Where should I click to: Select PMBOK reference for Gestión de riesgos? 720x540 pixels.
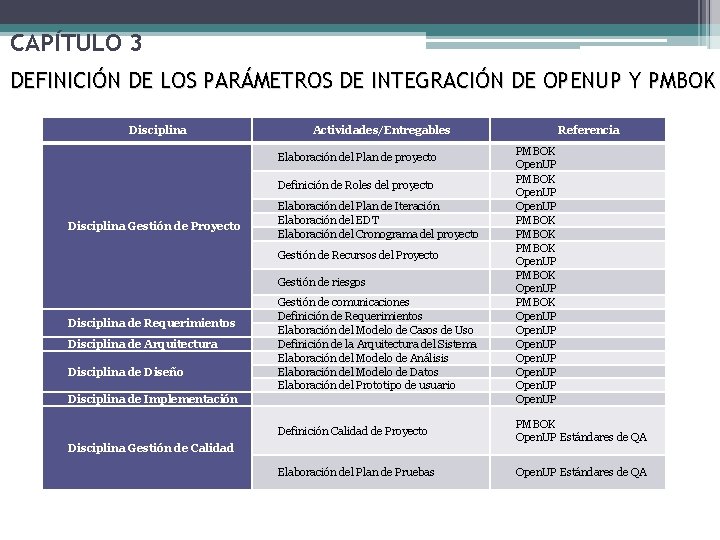click(x=535, y=275)
